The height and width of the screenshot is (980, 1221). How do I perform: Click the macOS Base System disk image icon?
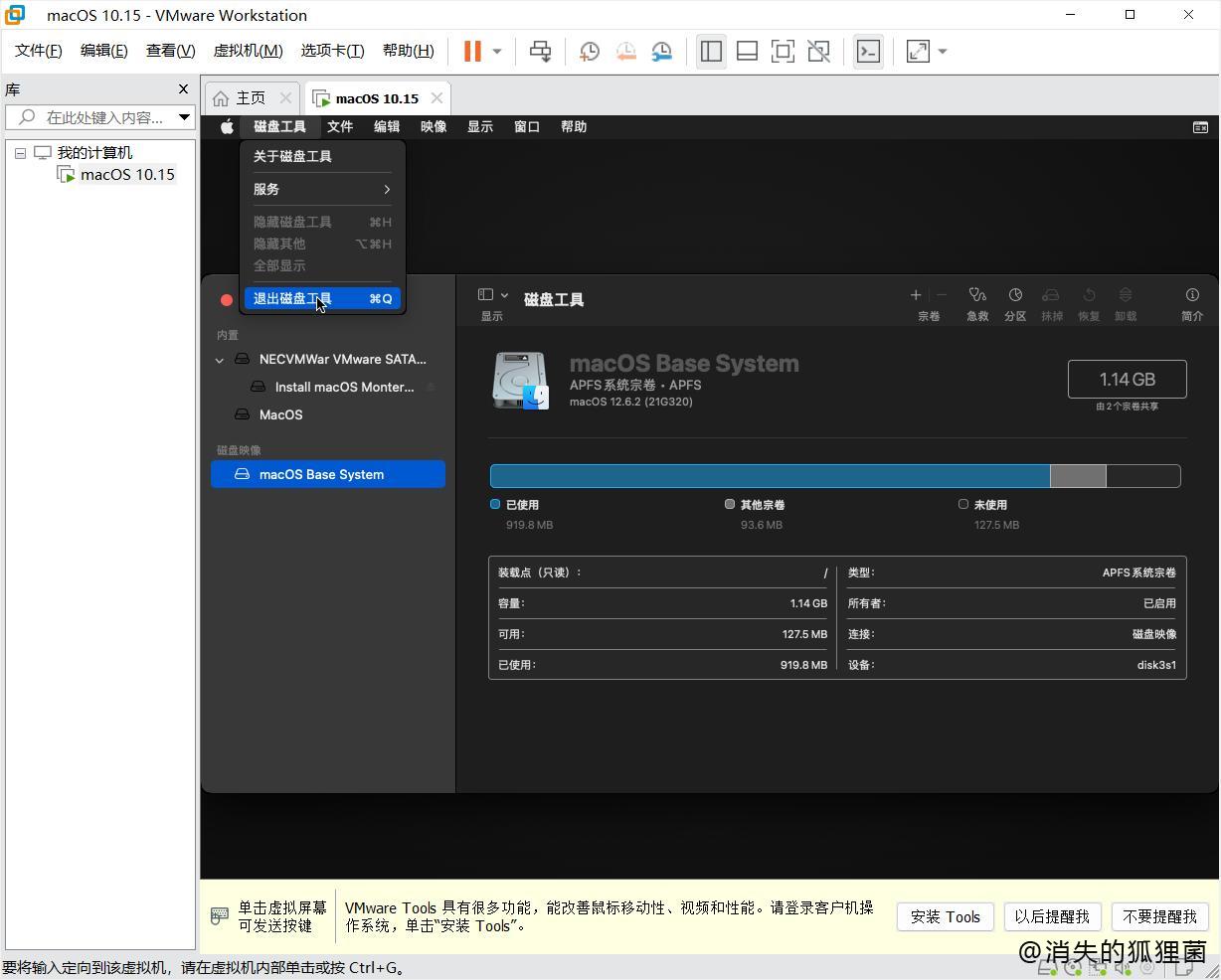tap(520, 381)
